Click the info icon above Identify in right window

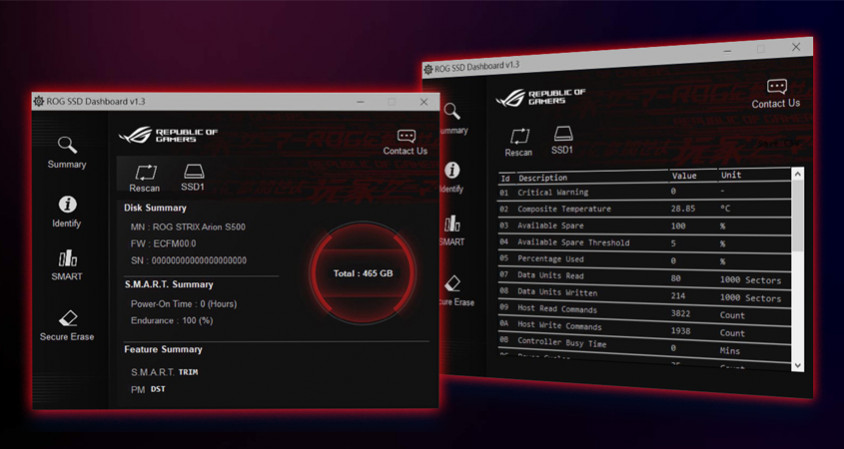coord(453,171)
